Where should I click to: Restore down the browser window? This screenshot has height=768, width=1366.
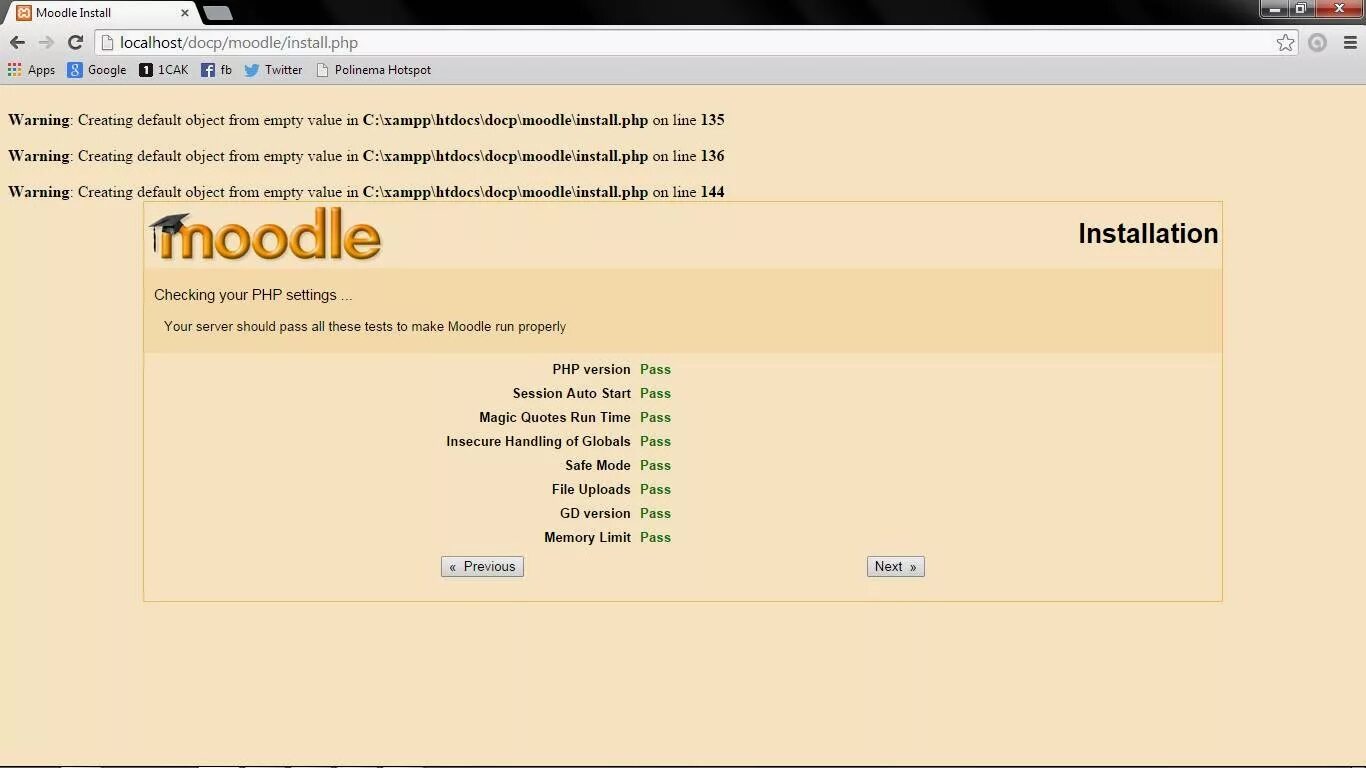pos(1301,9)
